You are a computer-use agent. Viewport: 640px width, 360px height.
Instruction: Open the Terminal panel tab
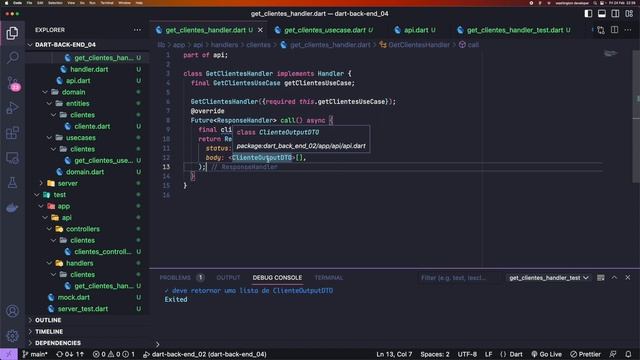tap(329, 278)
